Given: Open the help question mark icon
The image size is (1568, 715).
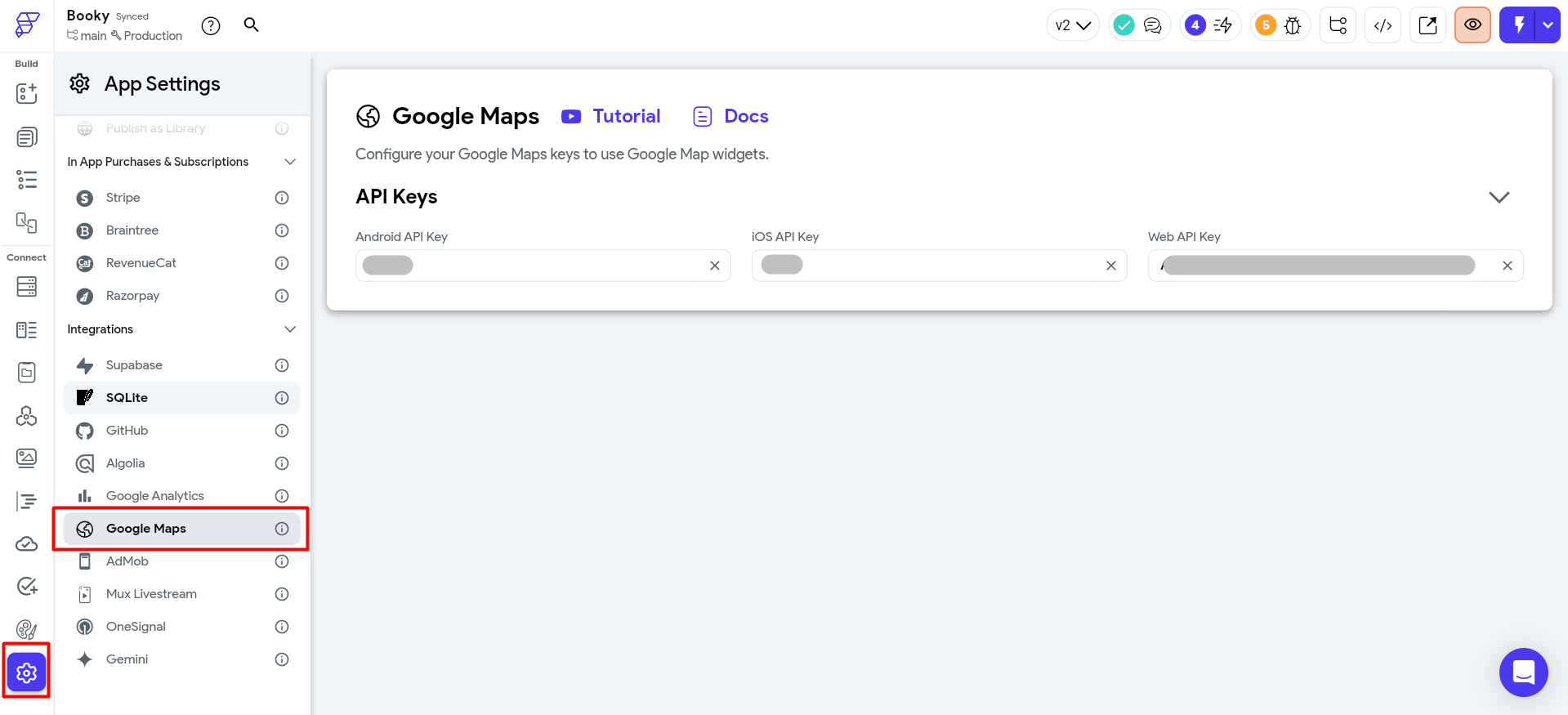Looking at the screenshot, I should [x=211, y=26].
